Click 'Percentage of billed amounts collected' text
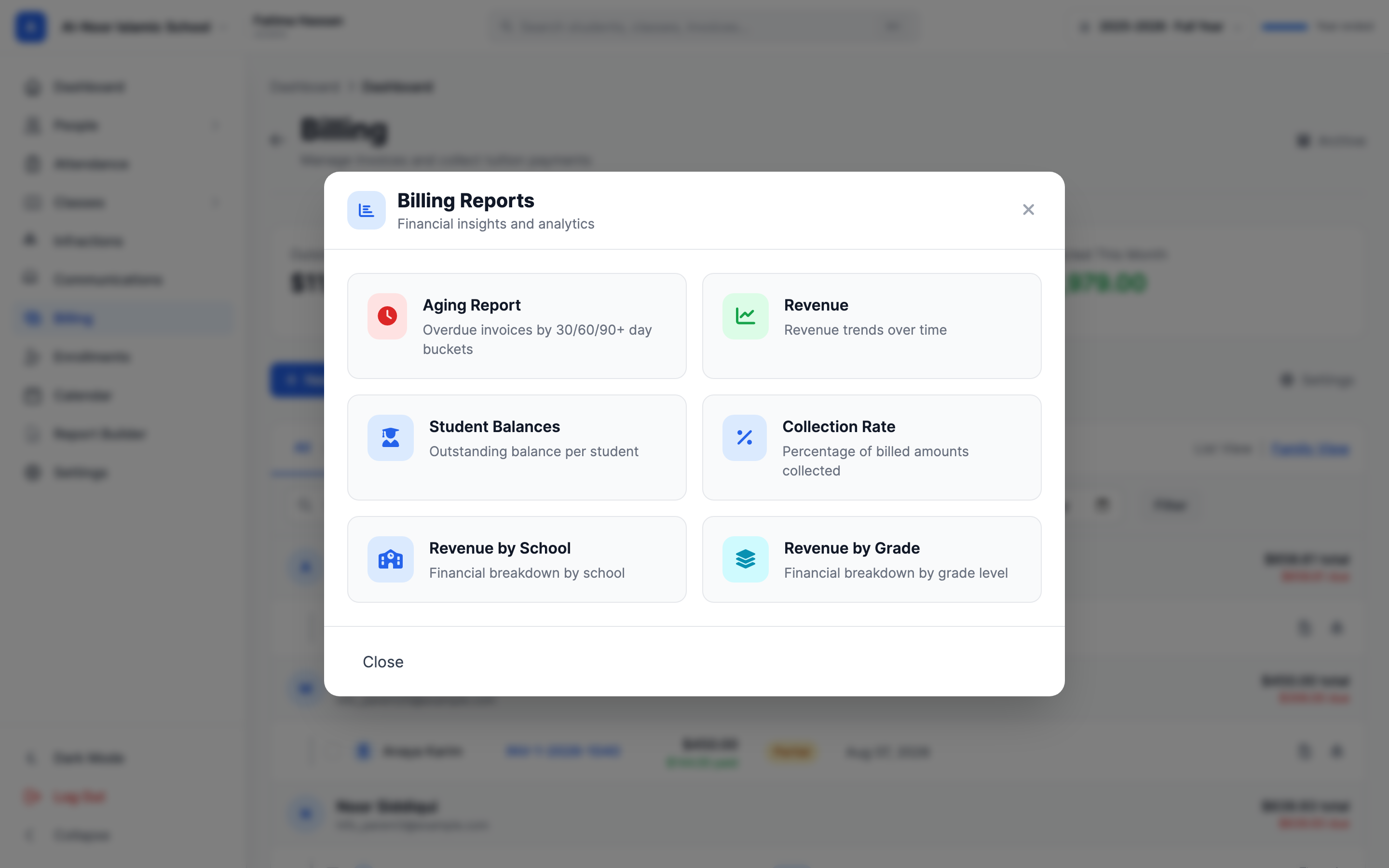The image size is (1389, 868). (875, 461)
